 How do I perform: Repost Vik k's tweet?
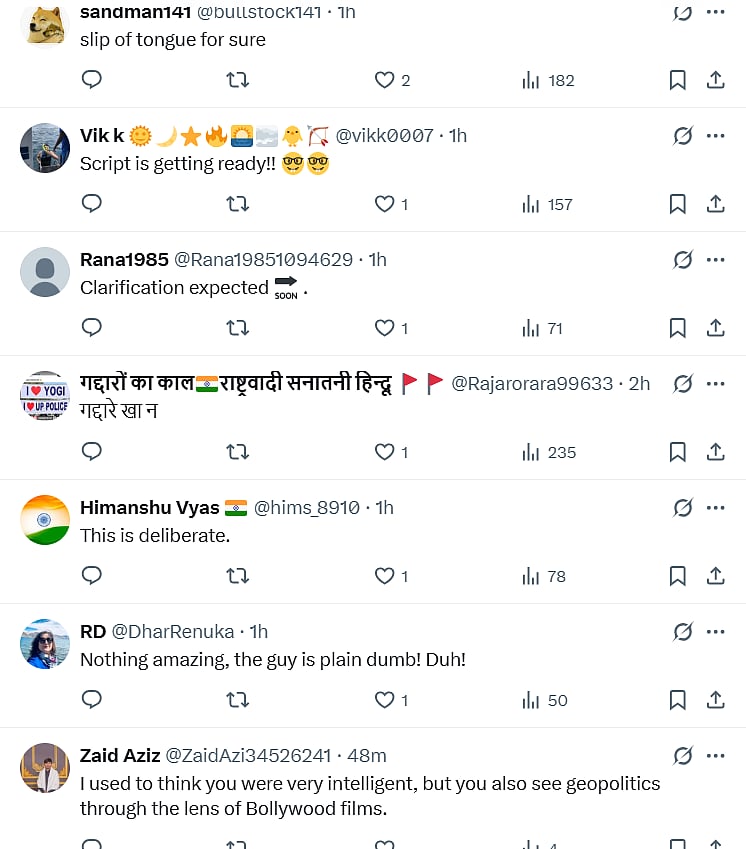pos(238,204)
